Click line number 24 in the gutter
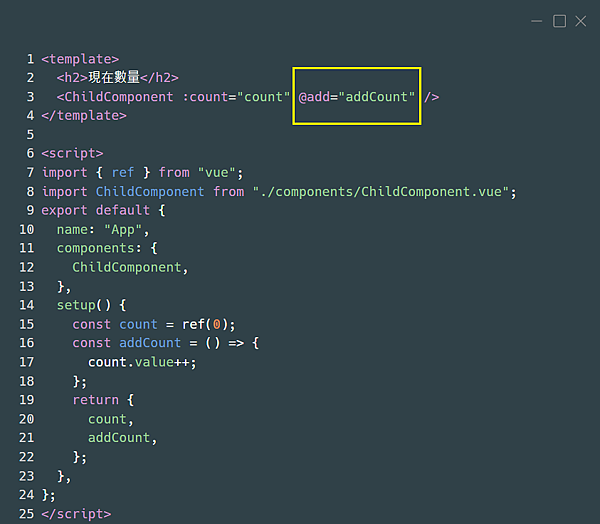This screenshot has width=600, height=524. click(26, 495)
